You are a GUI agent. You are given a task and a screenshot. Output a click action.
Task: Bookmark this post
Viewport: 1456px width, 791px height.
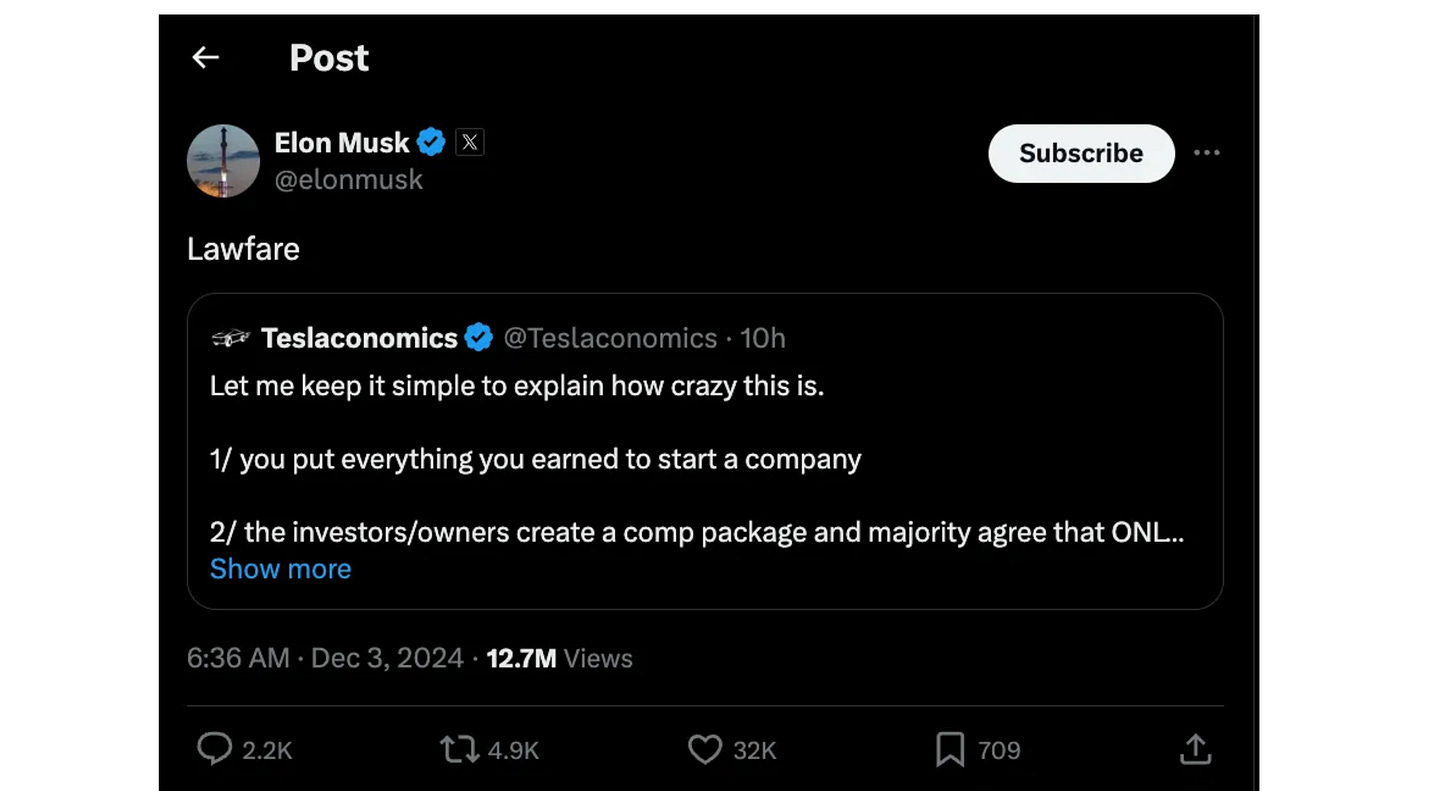click(949, 749)
